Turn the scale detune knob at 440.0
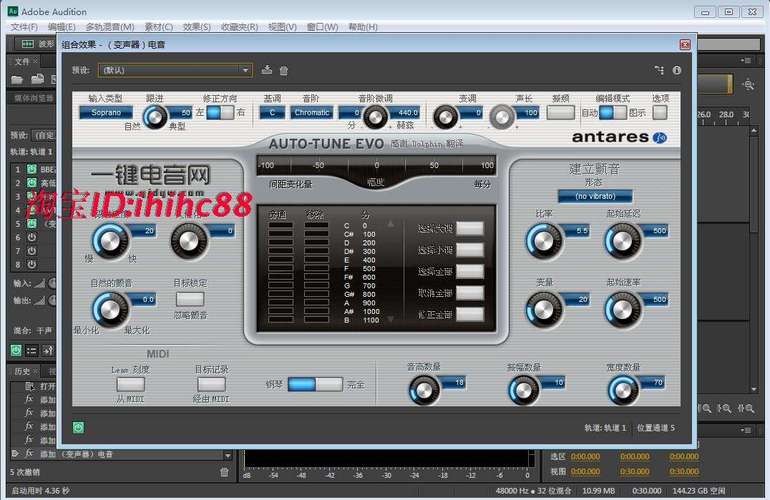770x500 pixels. [x=375, y=117]
